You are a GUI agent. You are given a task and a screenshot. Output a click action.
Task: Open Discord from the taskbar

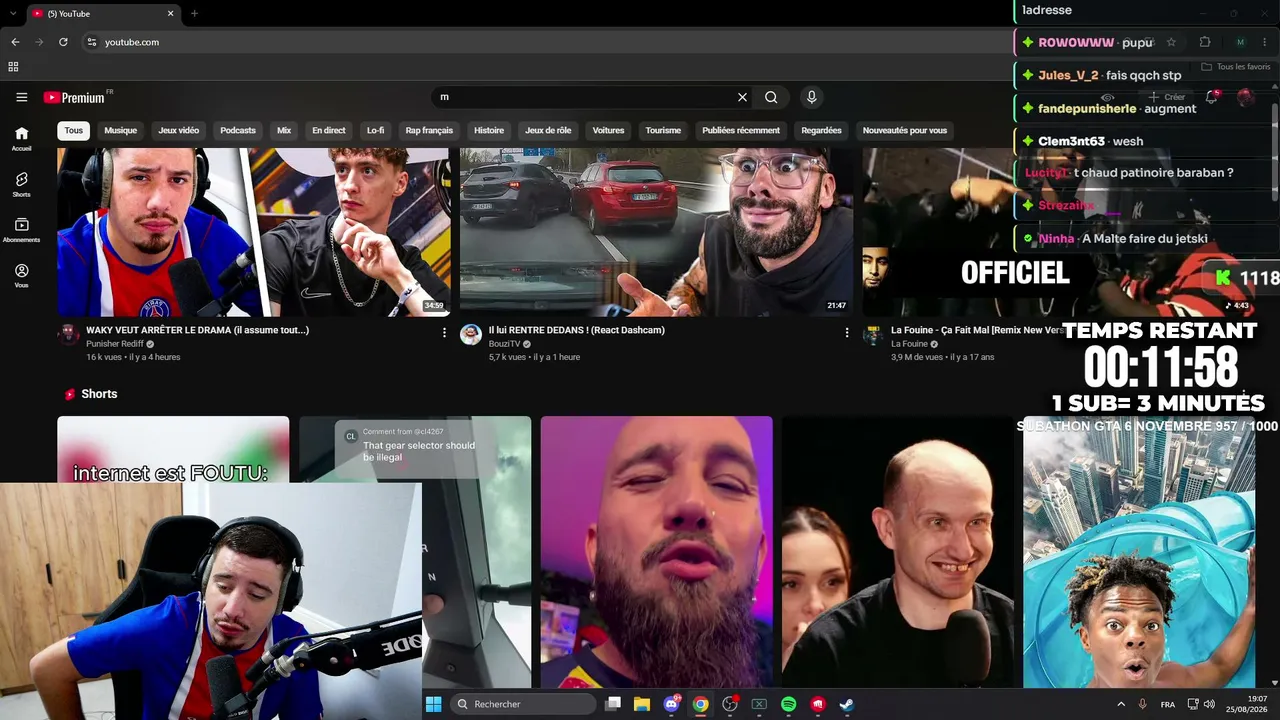[671, 704]
